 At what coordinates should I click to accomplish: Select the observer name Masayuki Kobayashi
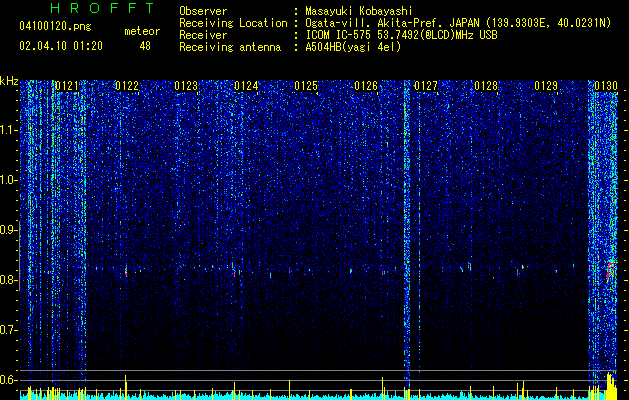pos(359,11)
